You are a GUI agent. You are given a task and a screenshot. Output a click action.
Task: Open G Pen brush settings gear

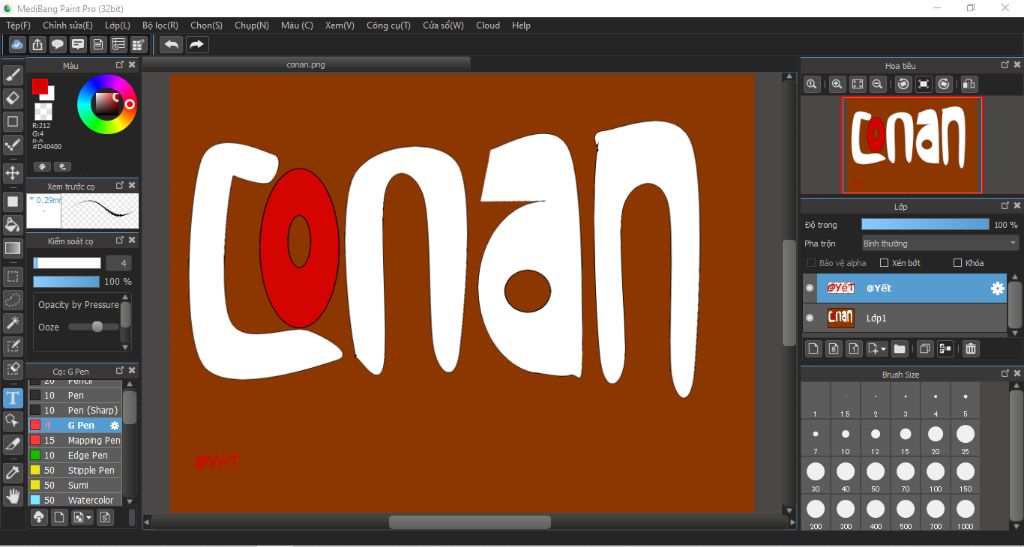tap(115, 426)
